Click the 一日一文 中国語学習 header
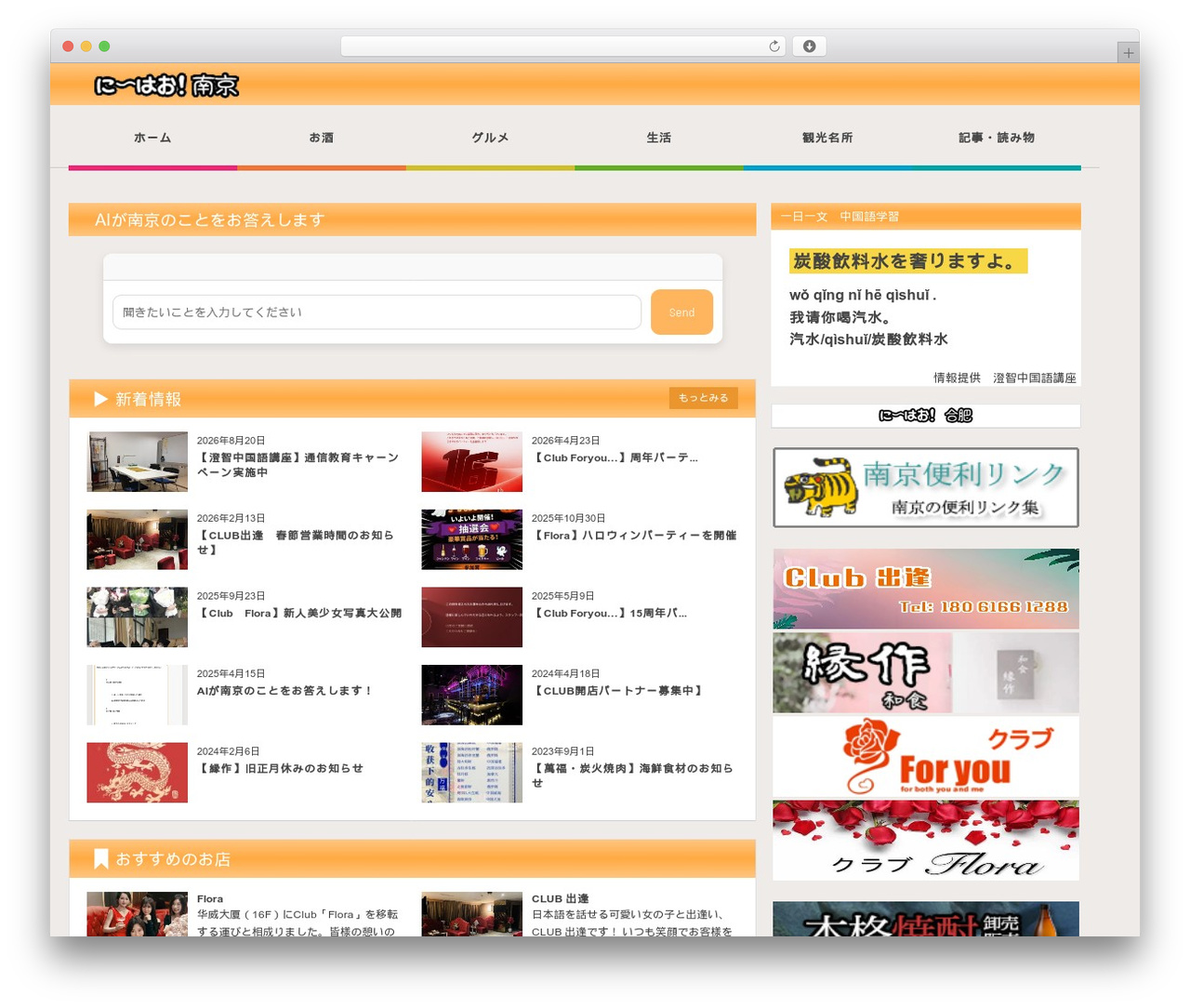 click(840, 217)
